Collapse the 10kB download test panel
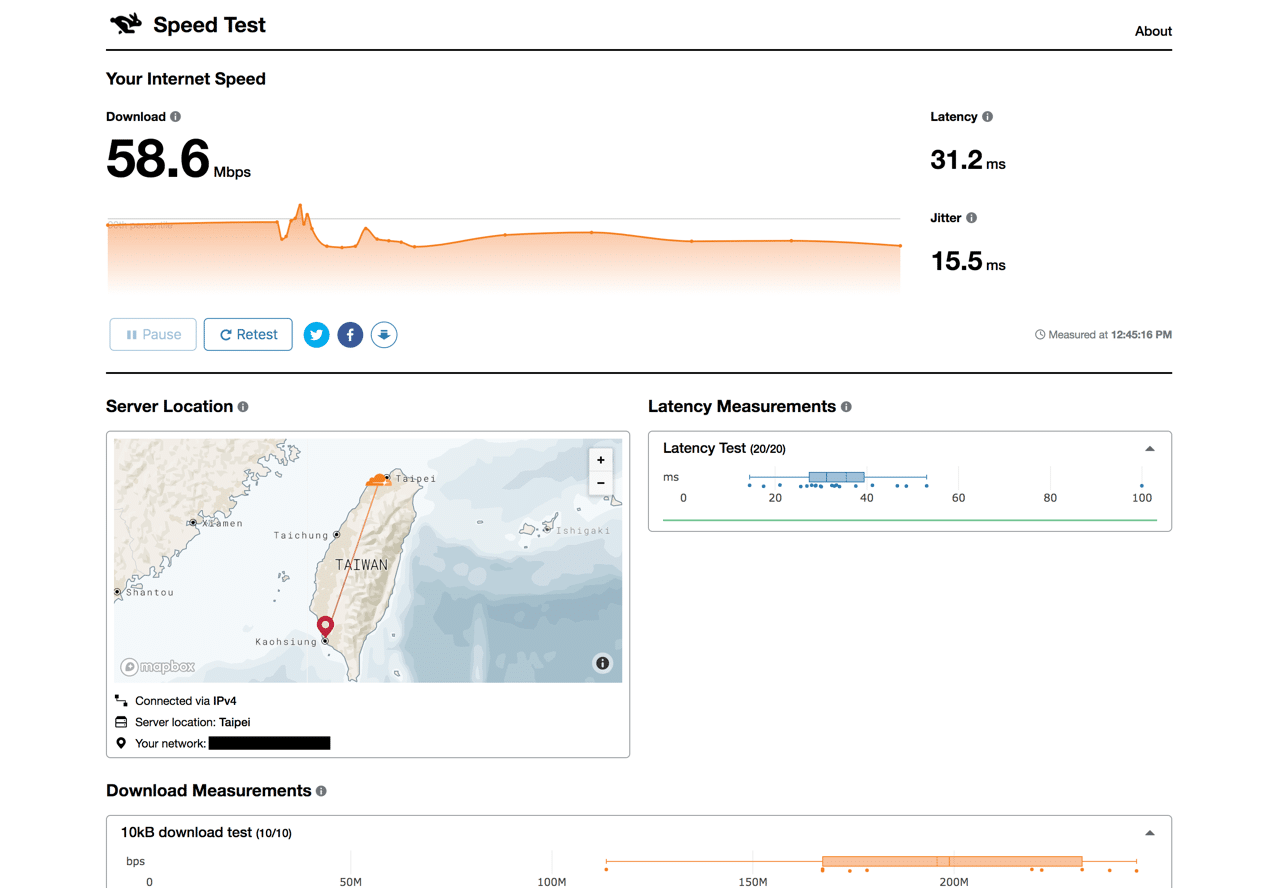 (1150, 832)
